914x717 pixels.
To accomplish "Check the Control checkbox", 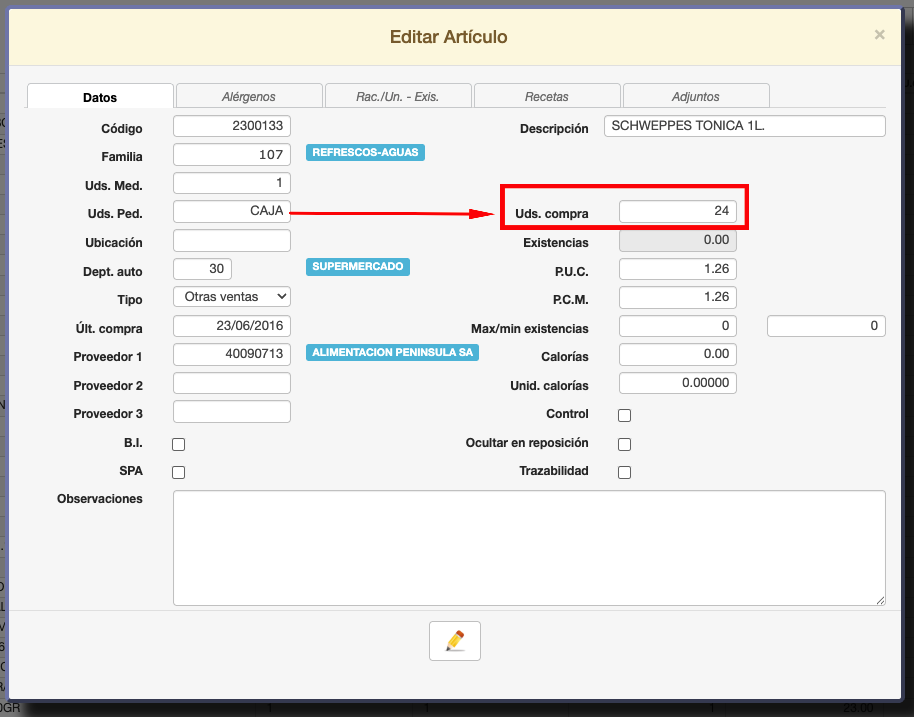I will (625, 415).
